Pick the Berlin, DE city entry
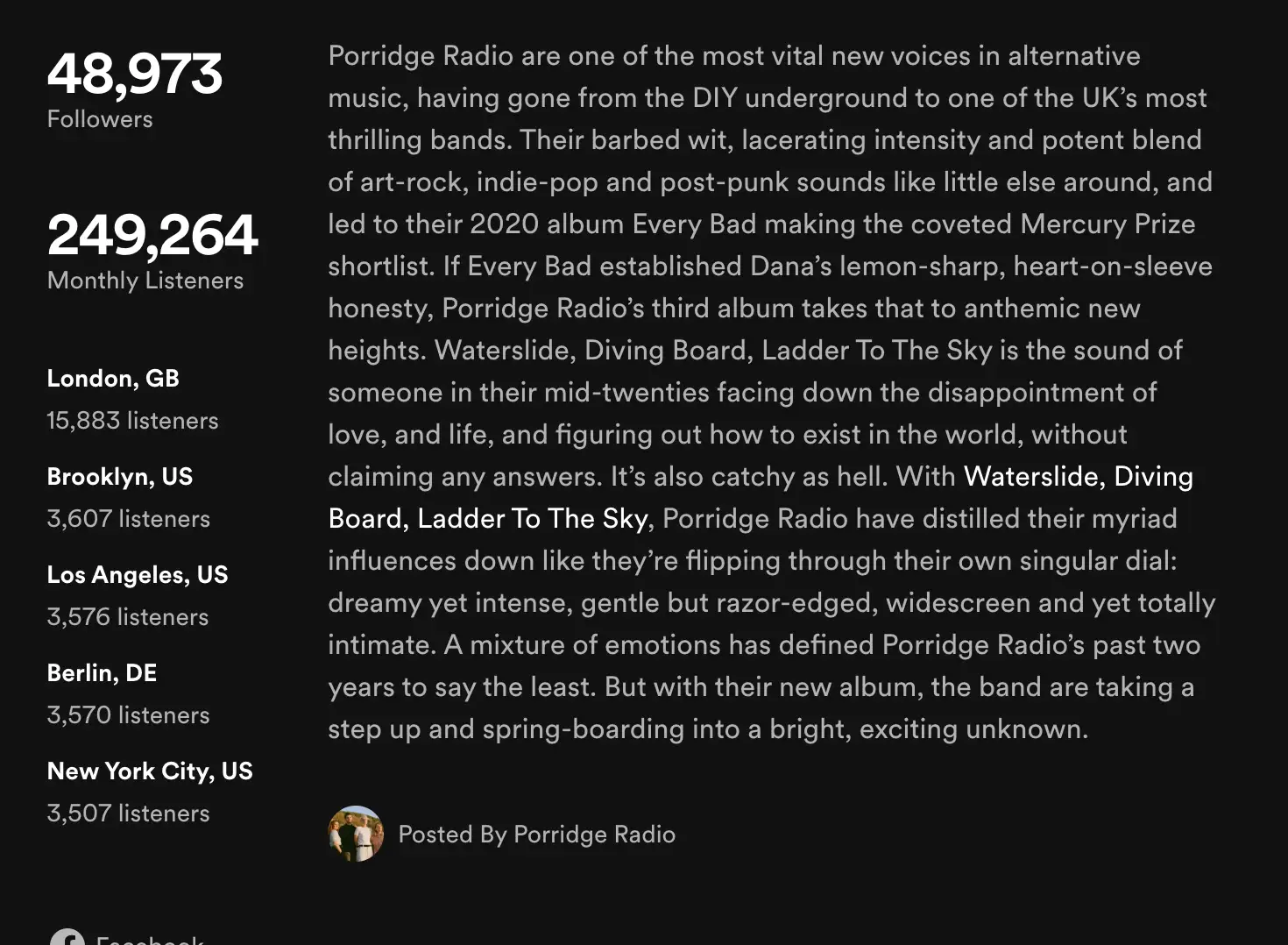This screenshot has height=945, width=1288. (102, 673)
